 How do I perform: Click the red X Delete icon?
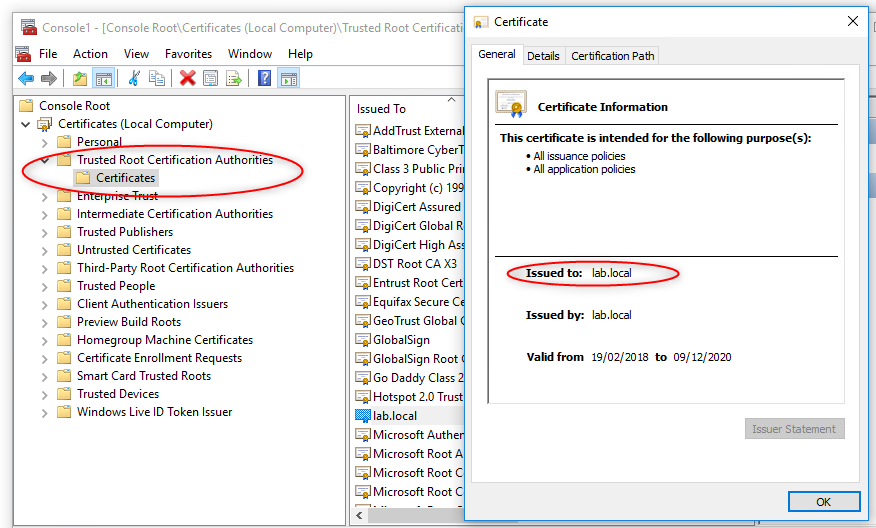(187, 78)
